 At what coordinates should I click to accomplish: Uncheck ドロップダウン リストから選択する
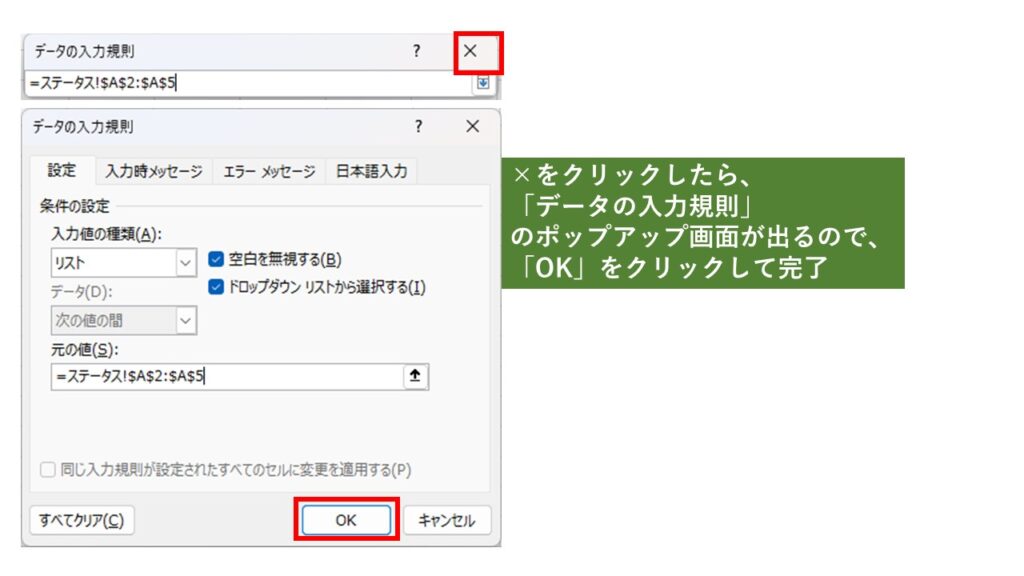[215, 287]
